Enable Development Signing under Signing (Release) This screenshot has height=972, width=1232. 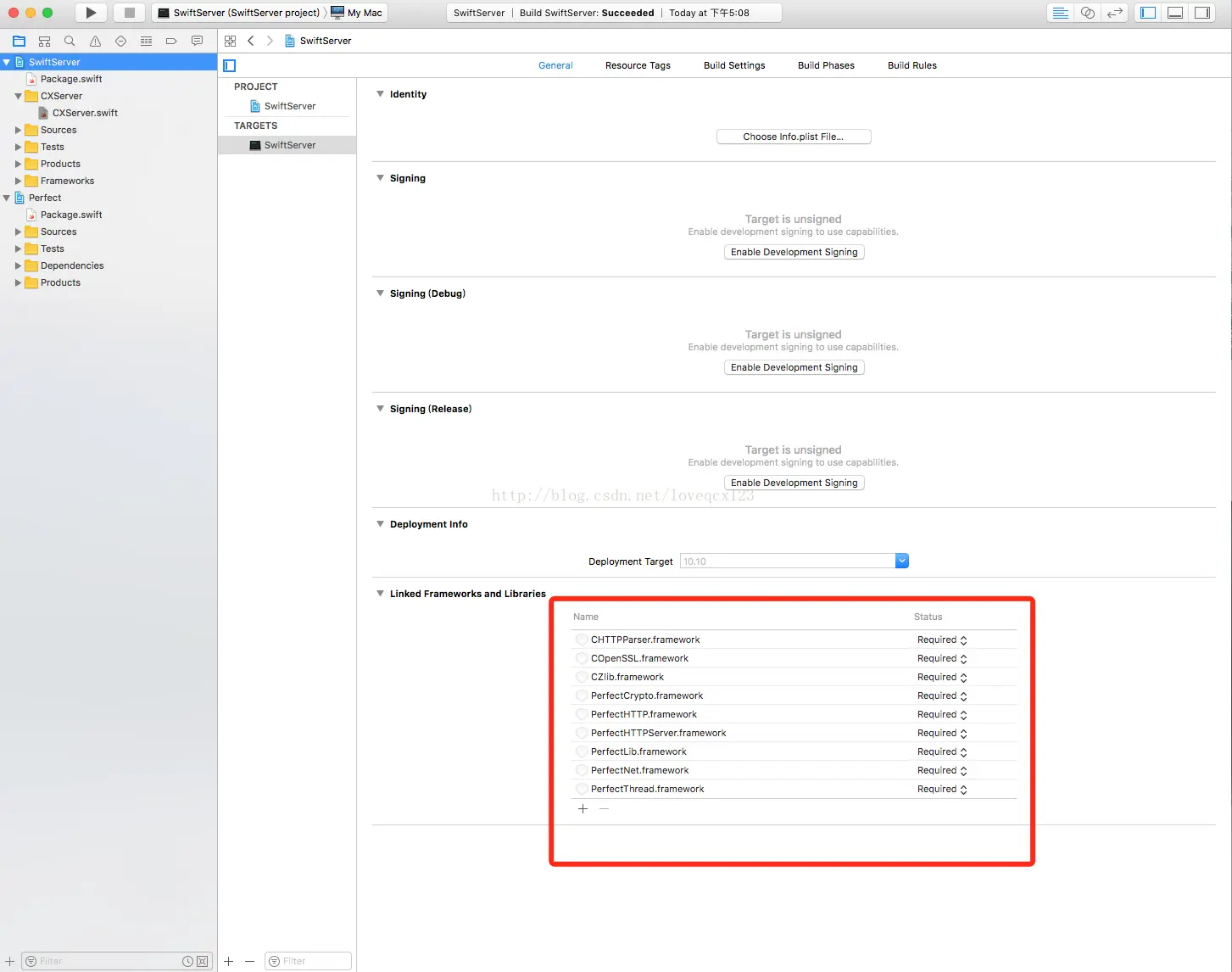[794, 483]
